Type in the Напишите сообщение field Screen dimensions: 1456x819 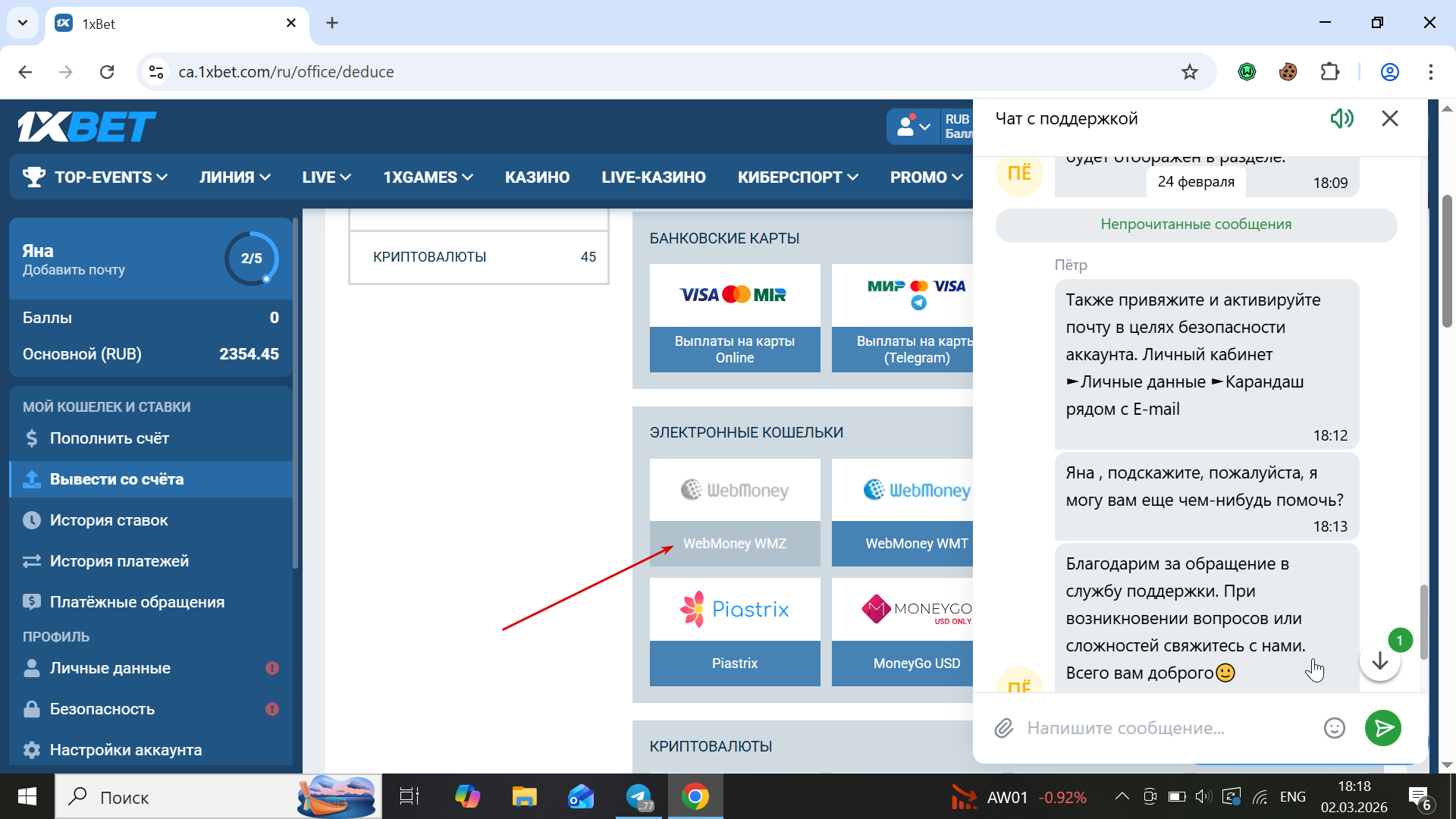click(x=1168, y=728)
